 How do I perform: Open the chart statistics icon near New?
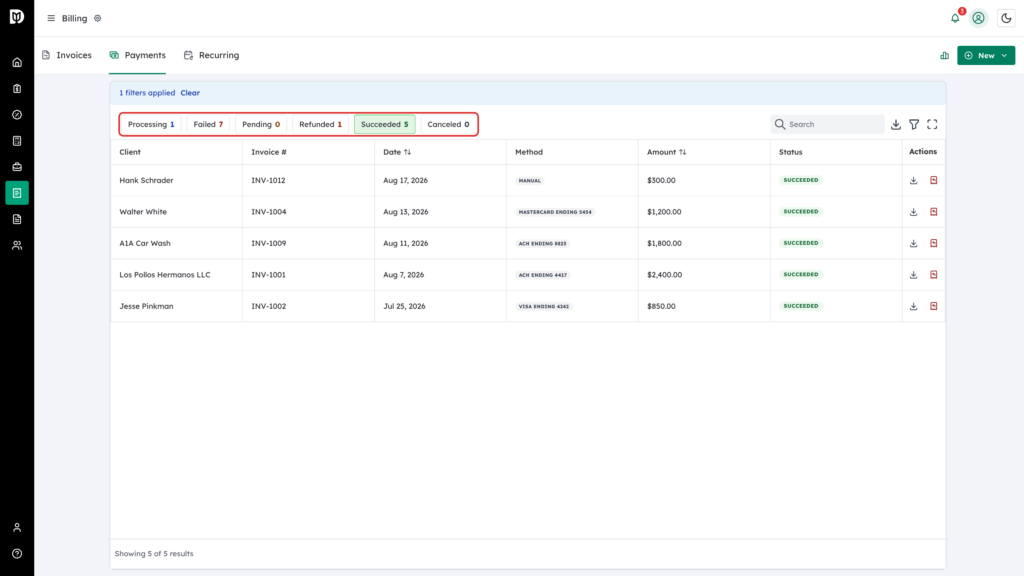tap(944, 56)
